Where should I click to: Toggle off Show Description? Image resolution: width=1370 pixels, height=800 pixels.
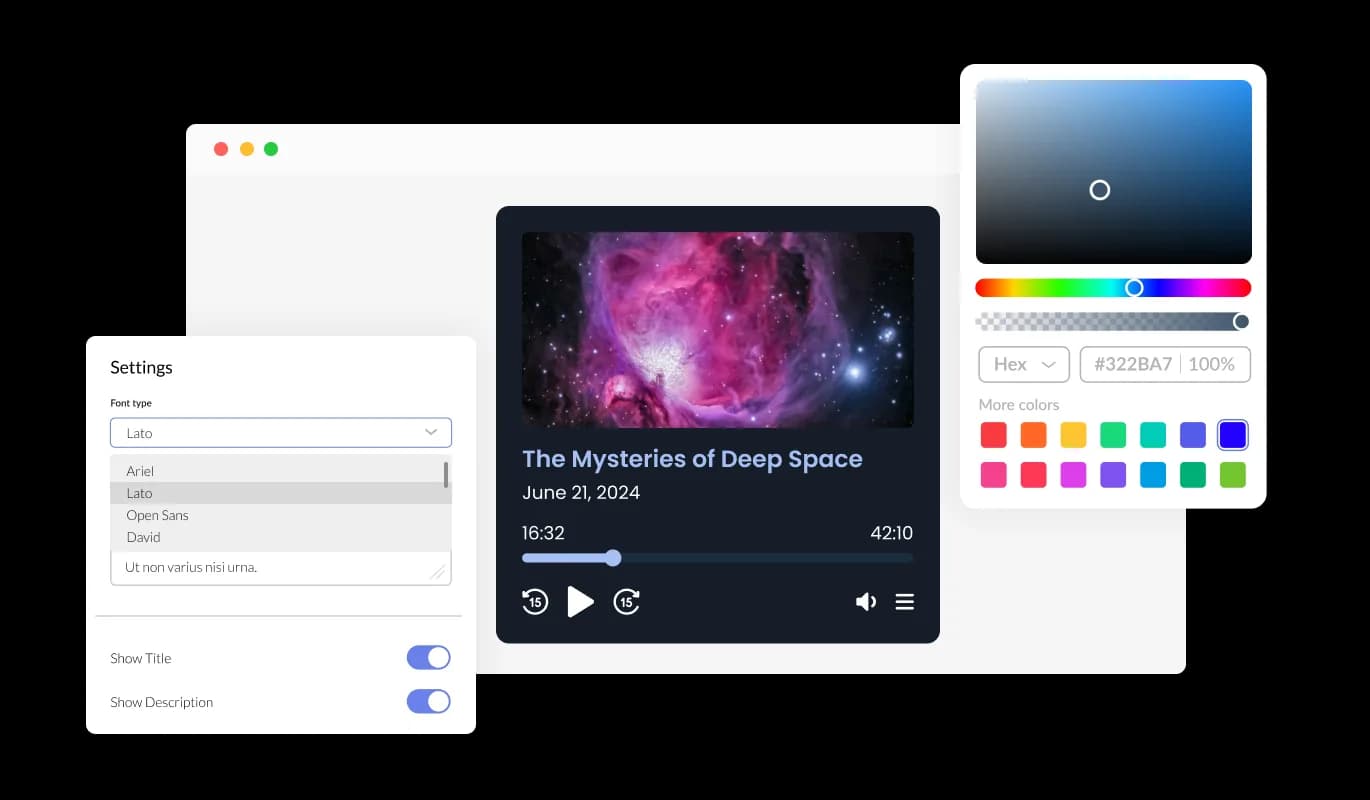[x=429, y=701]
